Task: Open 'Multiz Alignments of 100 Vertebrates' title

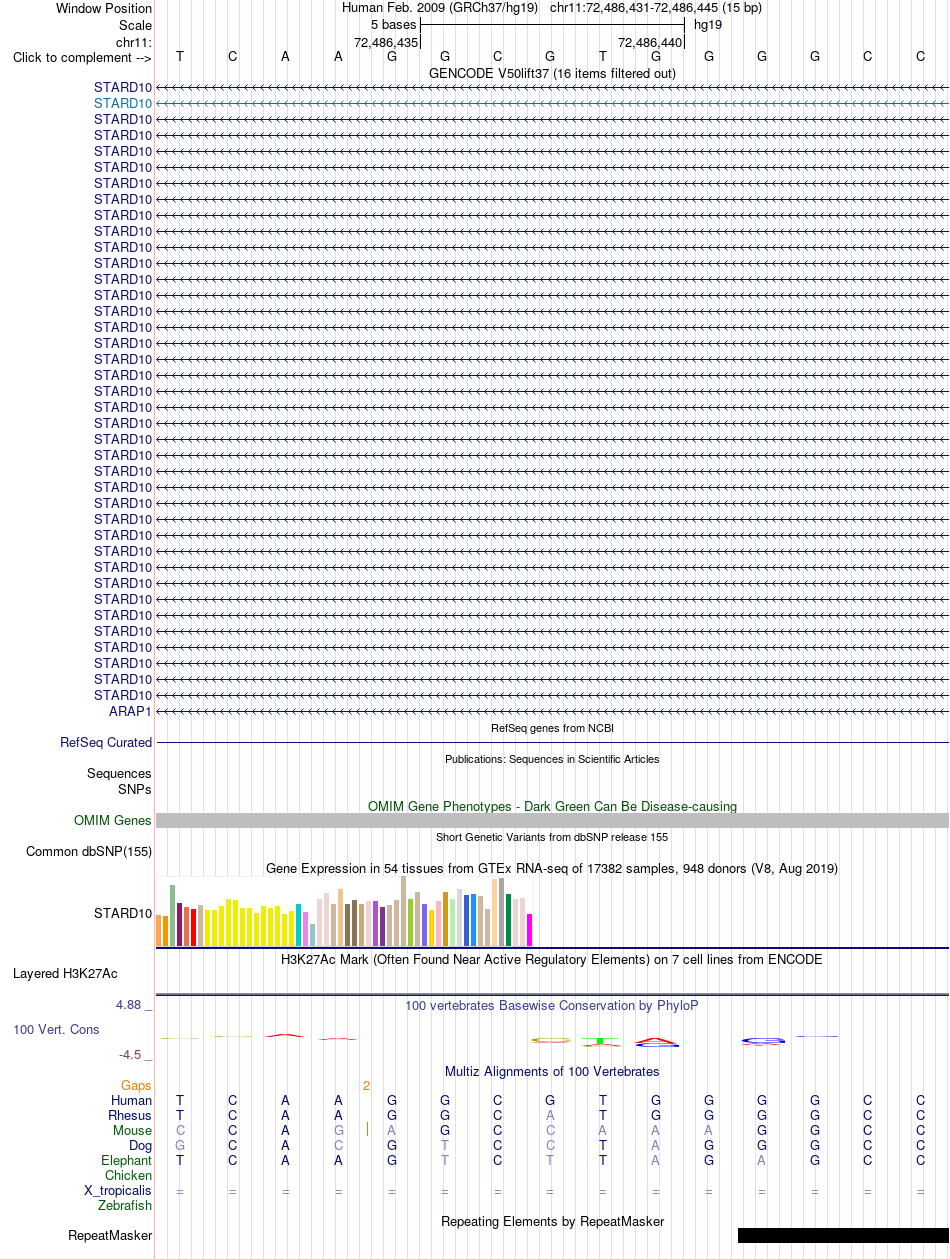Action: click(552, 1071)
